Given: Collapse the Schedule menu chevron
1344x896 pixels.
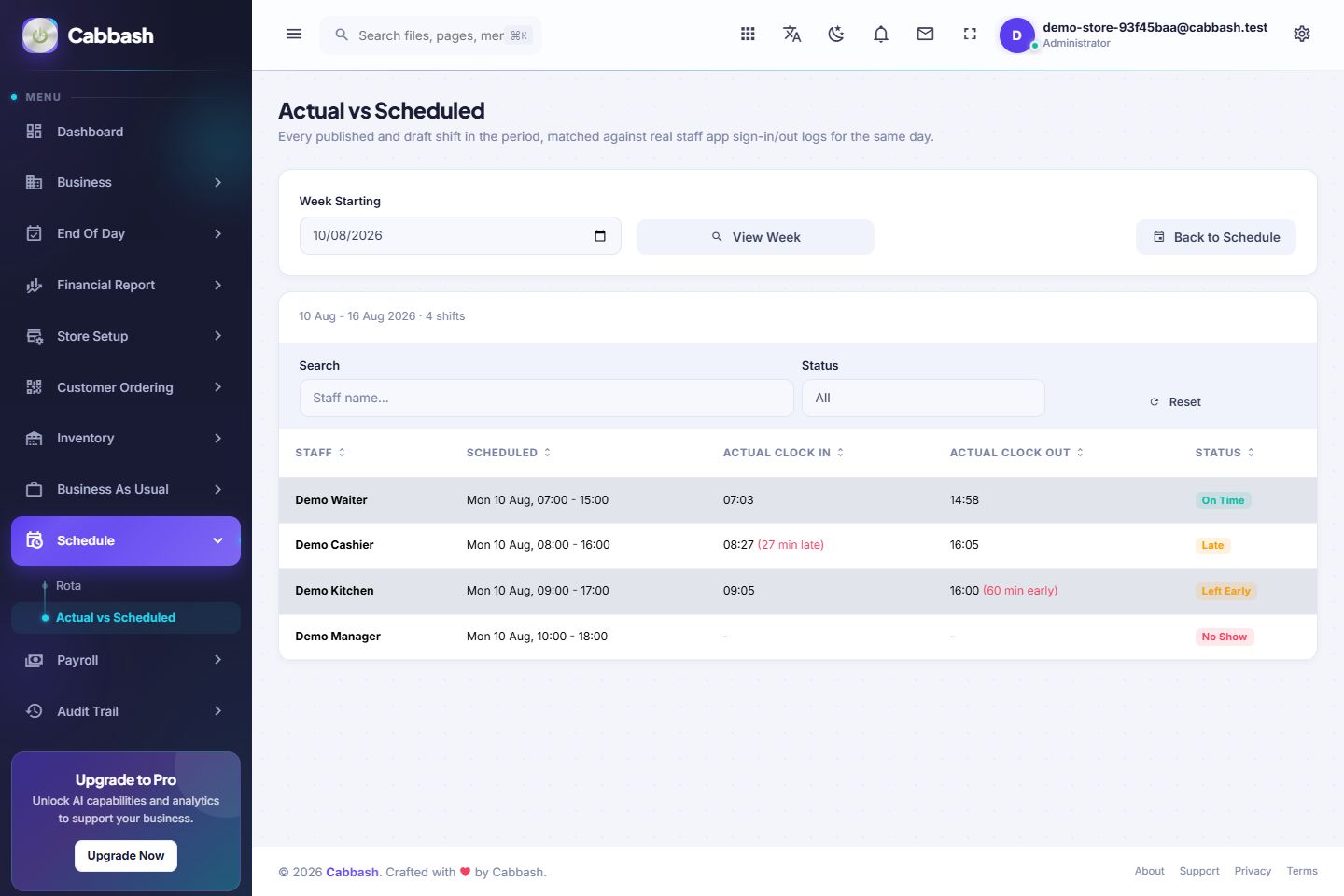Looking at the screenshot, I should (217, 540).
